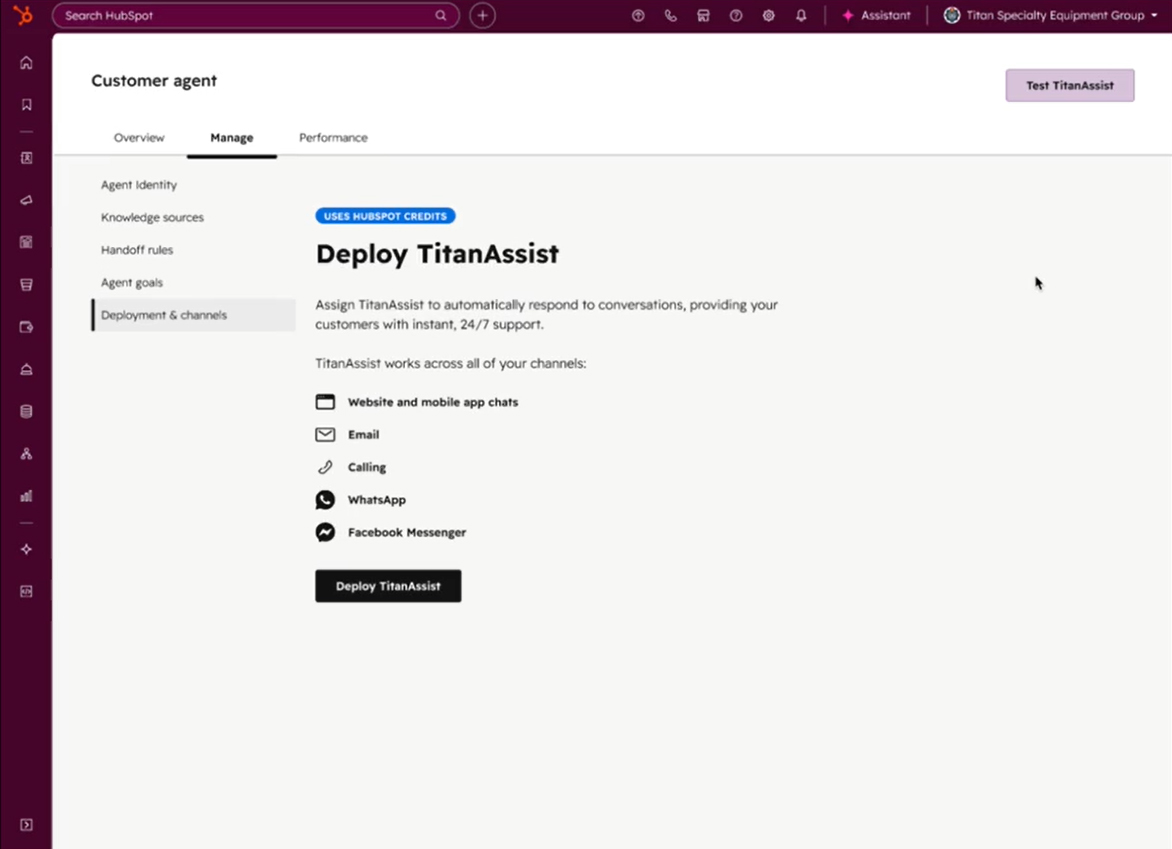
Task: Switch to the Overview tab
Action: tap(139, 138)
